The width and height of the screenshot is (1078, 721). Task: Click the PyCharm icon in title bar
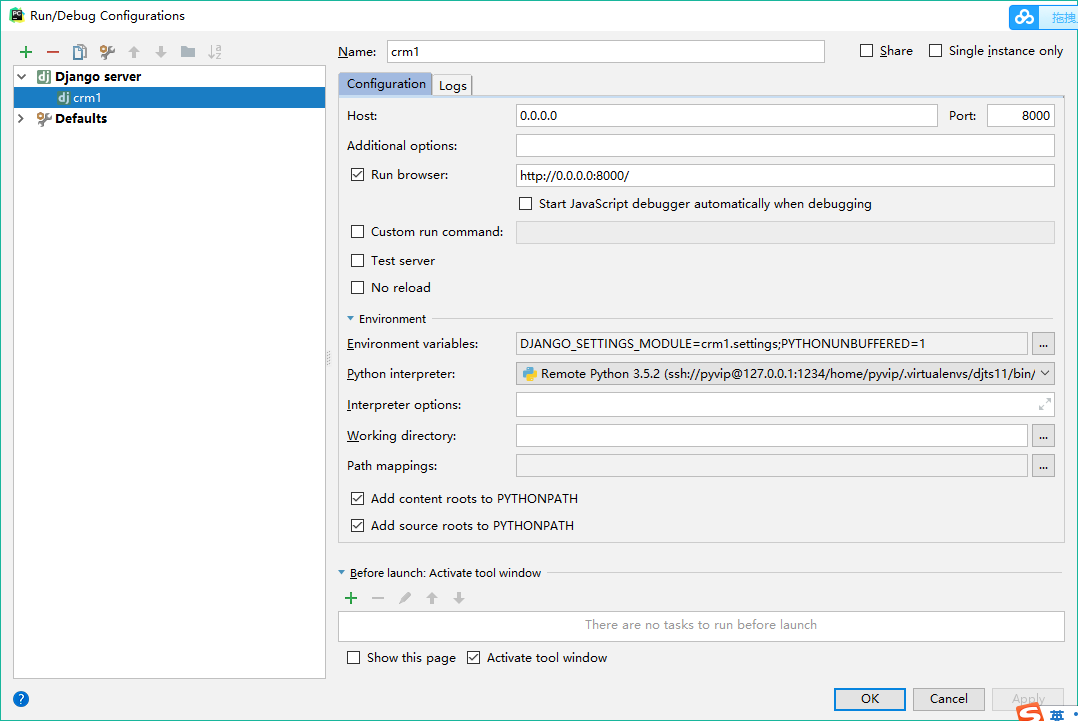[16, 14]
